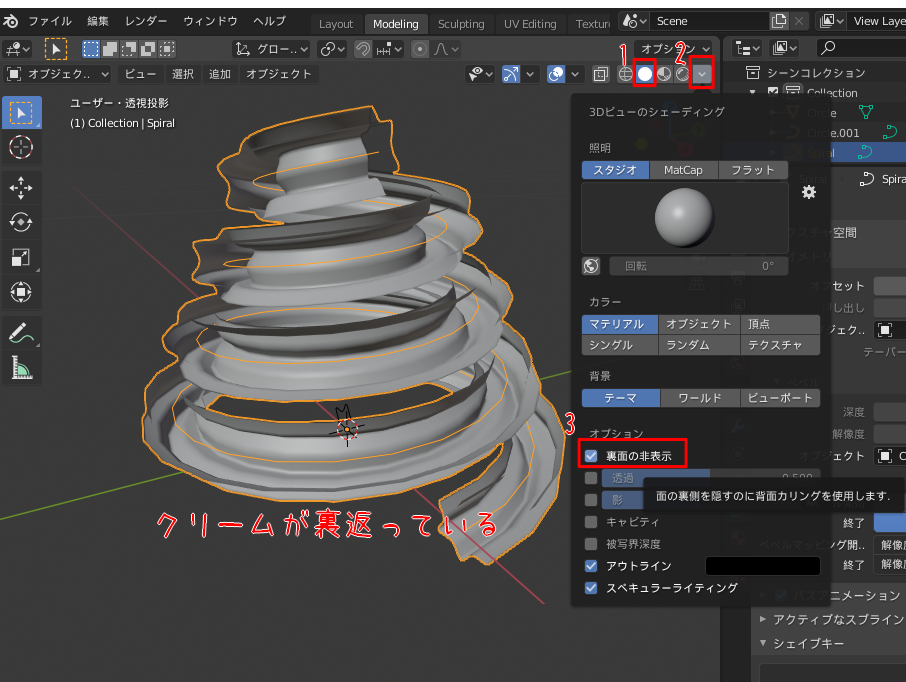Uncheck the アウトライン checkbox
Viewport: 906px width, 682px height.
591,566
